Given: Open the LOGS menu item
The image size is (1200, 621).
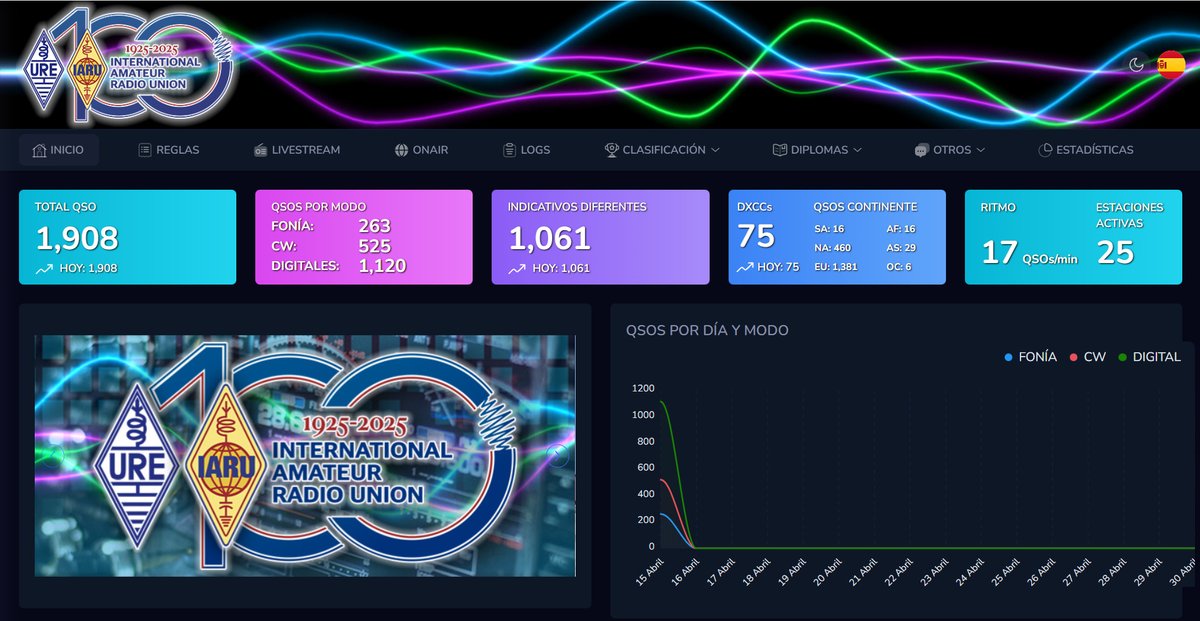Looking at the screenshot, I should pos(526,150).
